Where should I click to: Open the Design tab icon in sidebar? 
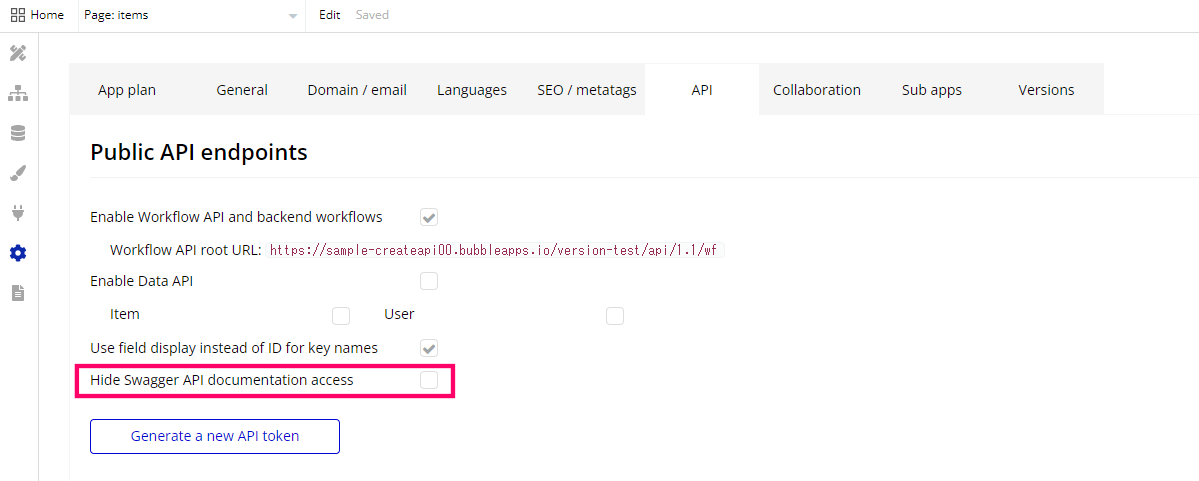[18, 54]
